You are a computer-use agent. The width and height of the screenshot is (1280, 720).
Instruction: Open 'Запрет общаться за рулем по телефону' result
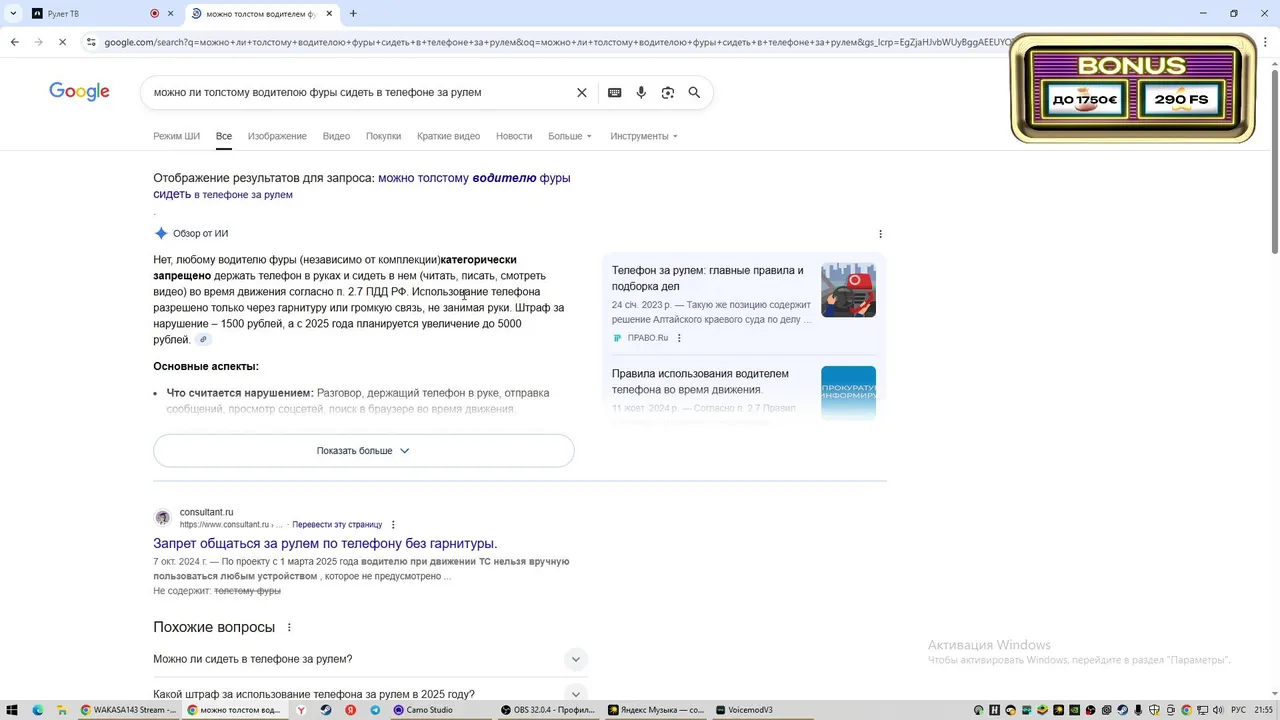coord(325,543)
